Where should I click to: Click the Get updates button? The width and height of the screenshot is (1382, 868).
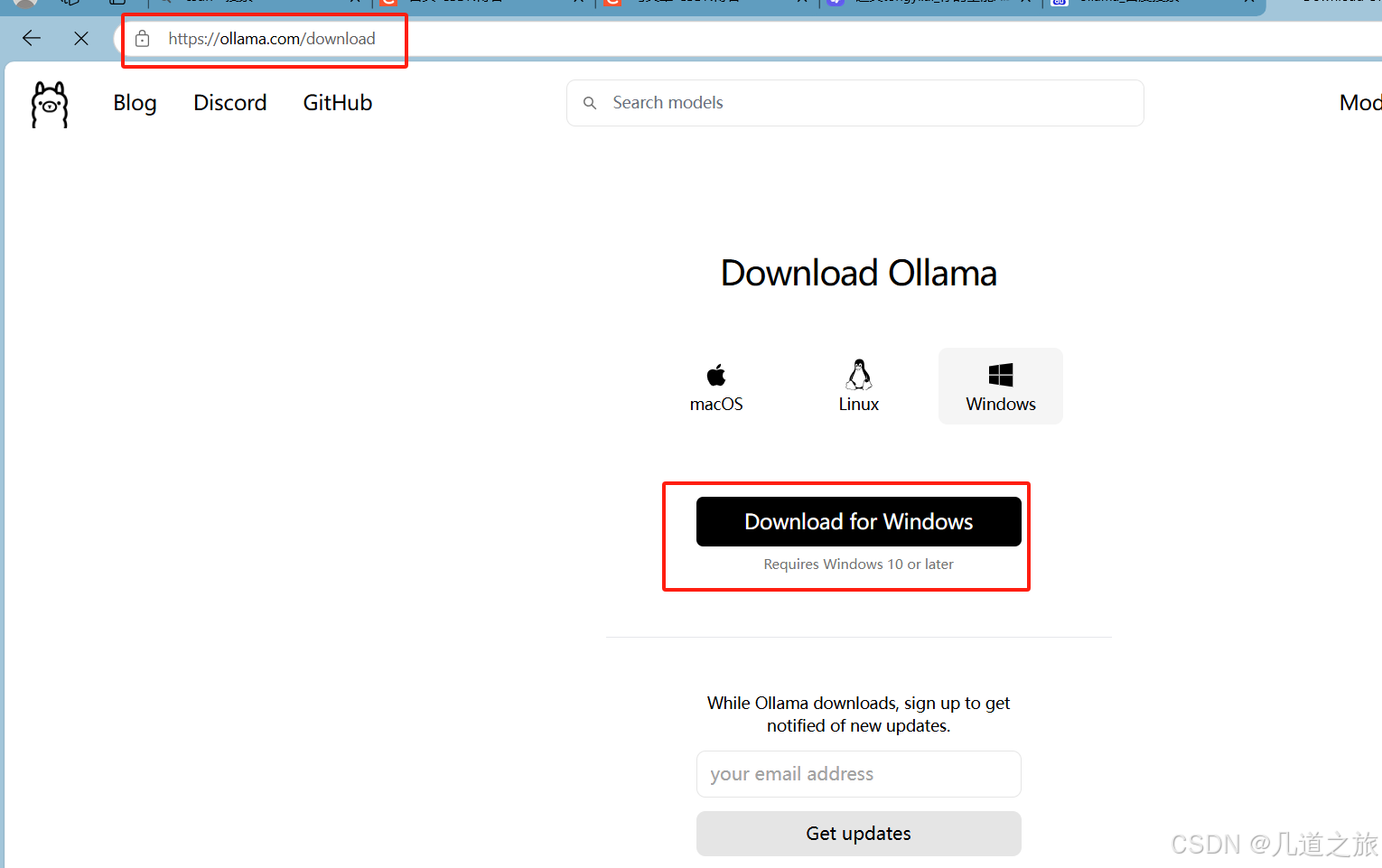click(x=859, y=834)
